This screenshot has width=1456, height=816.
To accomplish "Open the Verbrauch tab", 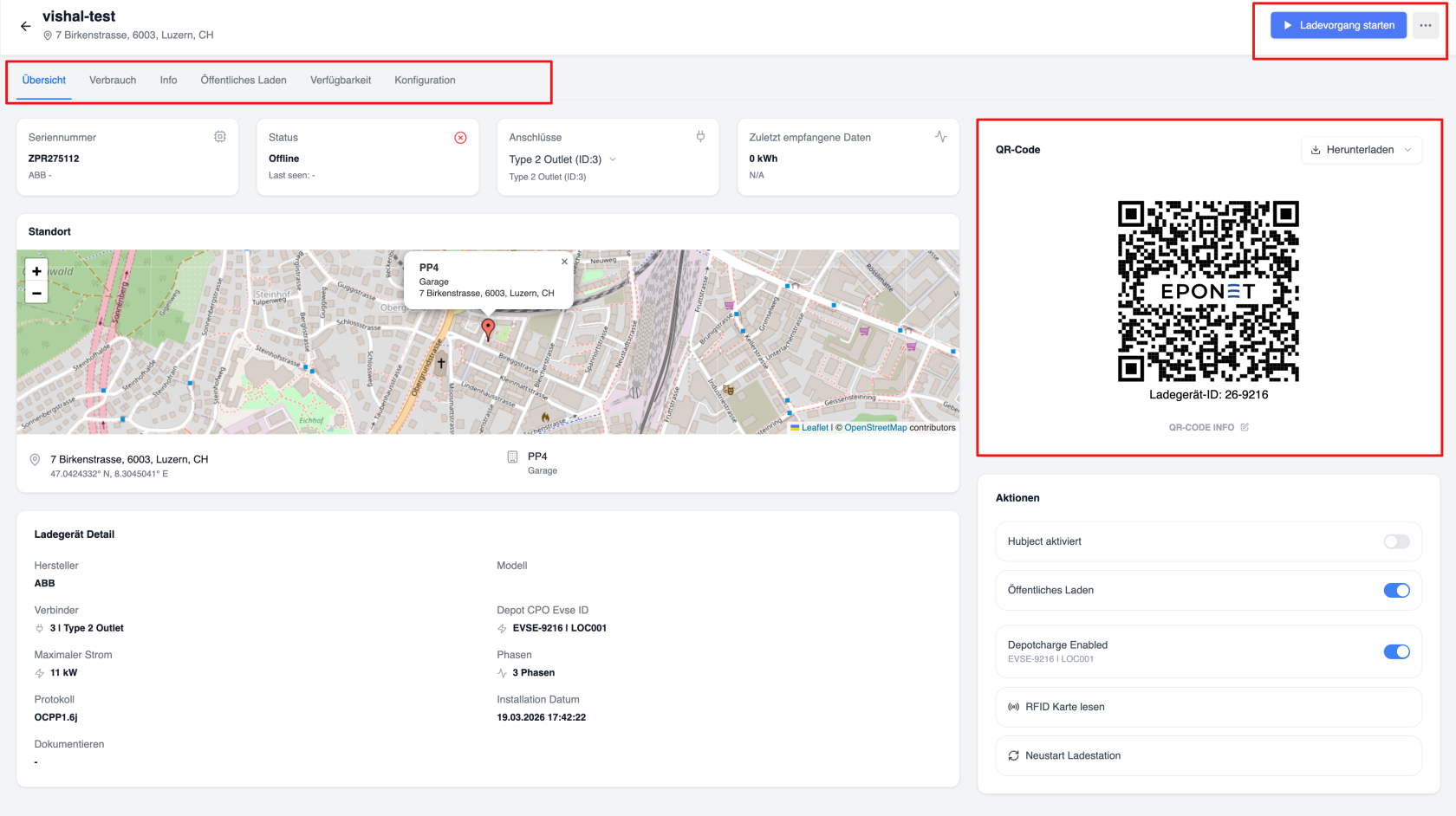I will [x=113, y=81].
